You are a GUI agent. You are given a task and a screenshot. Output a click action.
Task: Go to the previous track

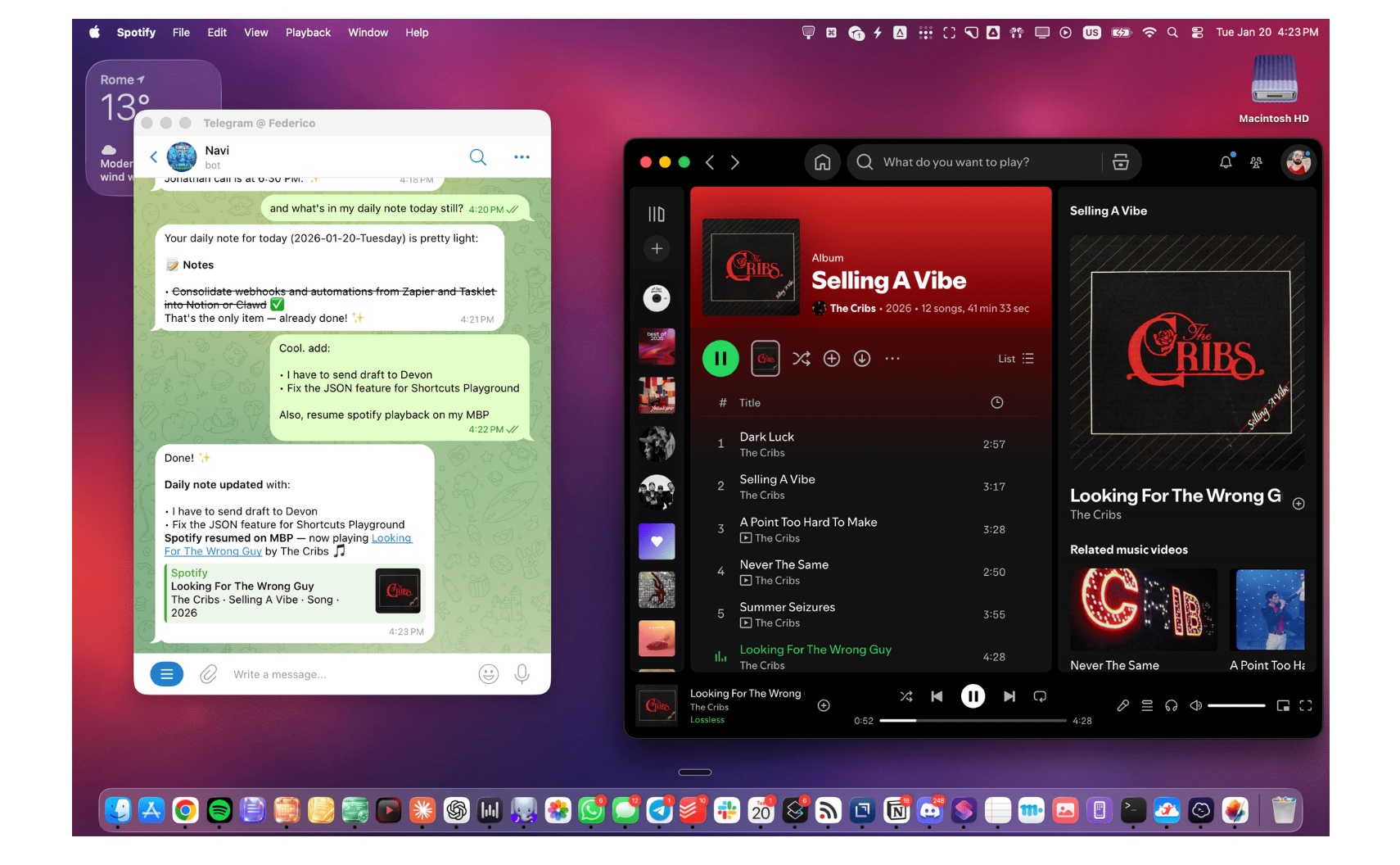click(x=937, y=696)
